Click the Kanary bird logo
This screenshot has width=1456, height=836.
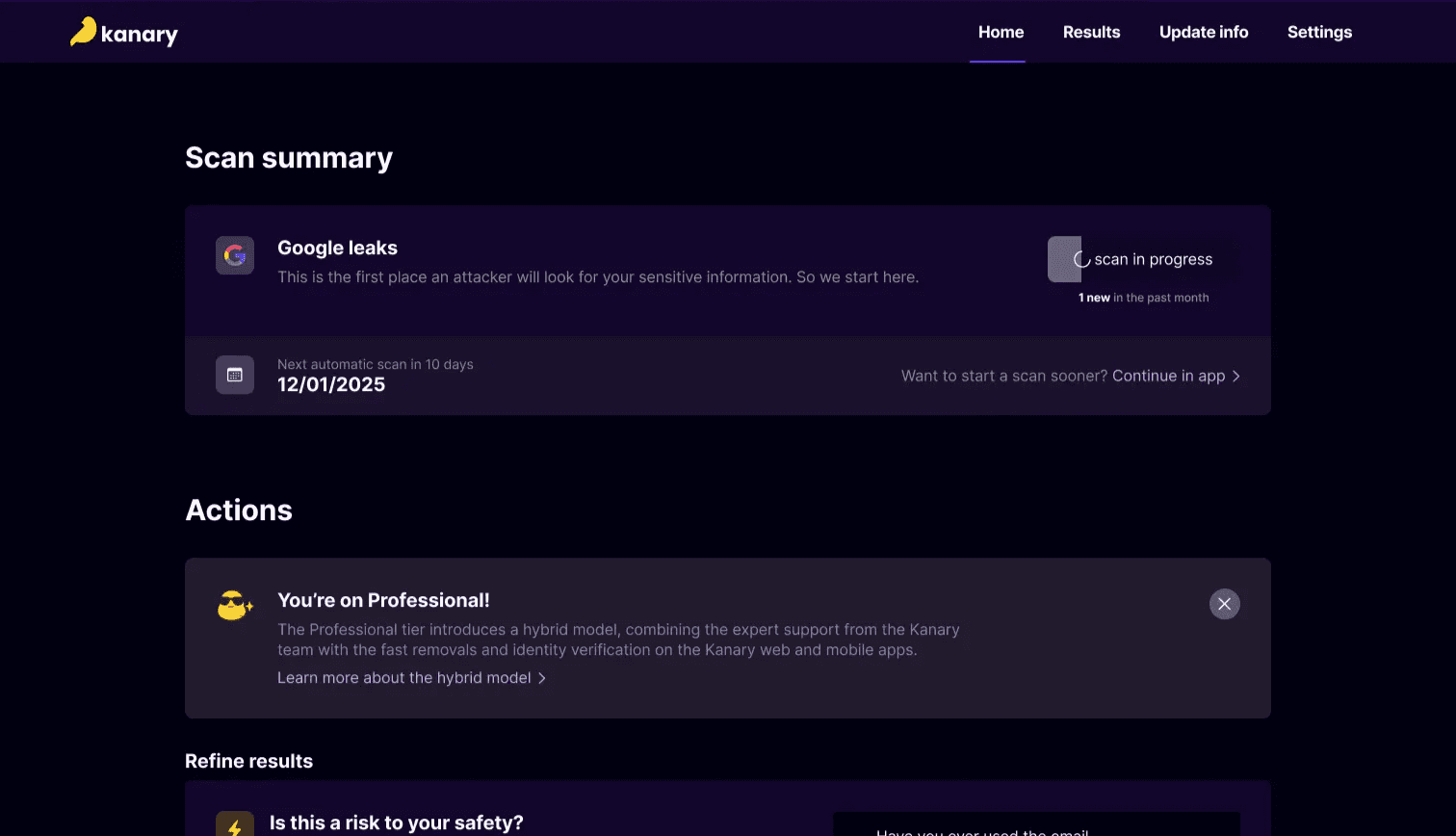coord(123,33)
